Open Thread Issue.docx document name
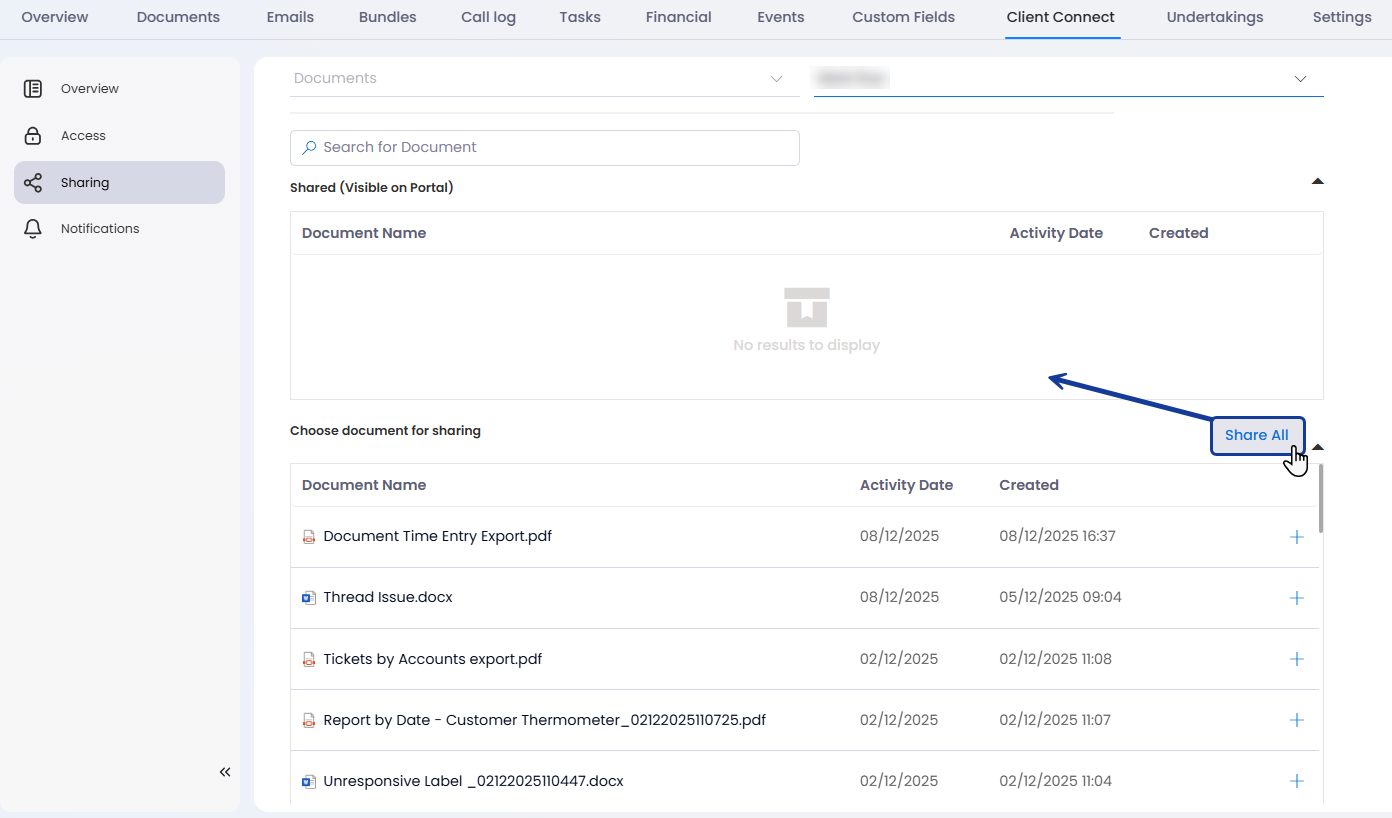This screenshot has width=1392, height=818. (388, 598)
